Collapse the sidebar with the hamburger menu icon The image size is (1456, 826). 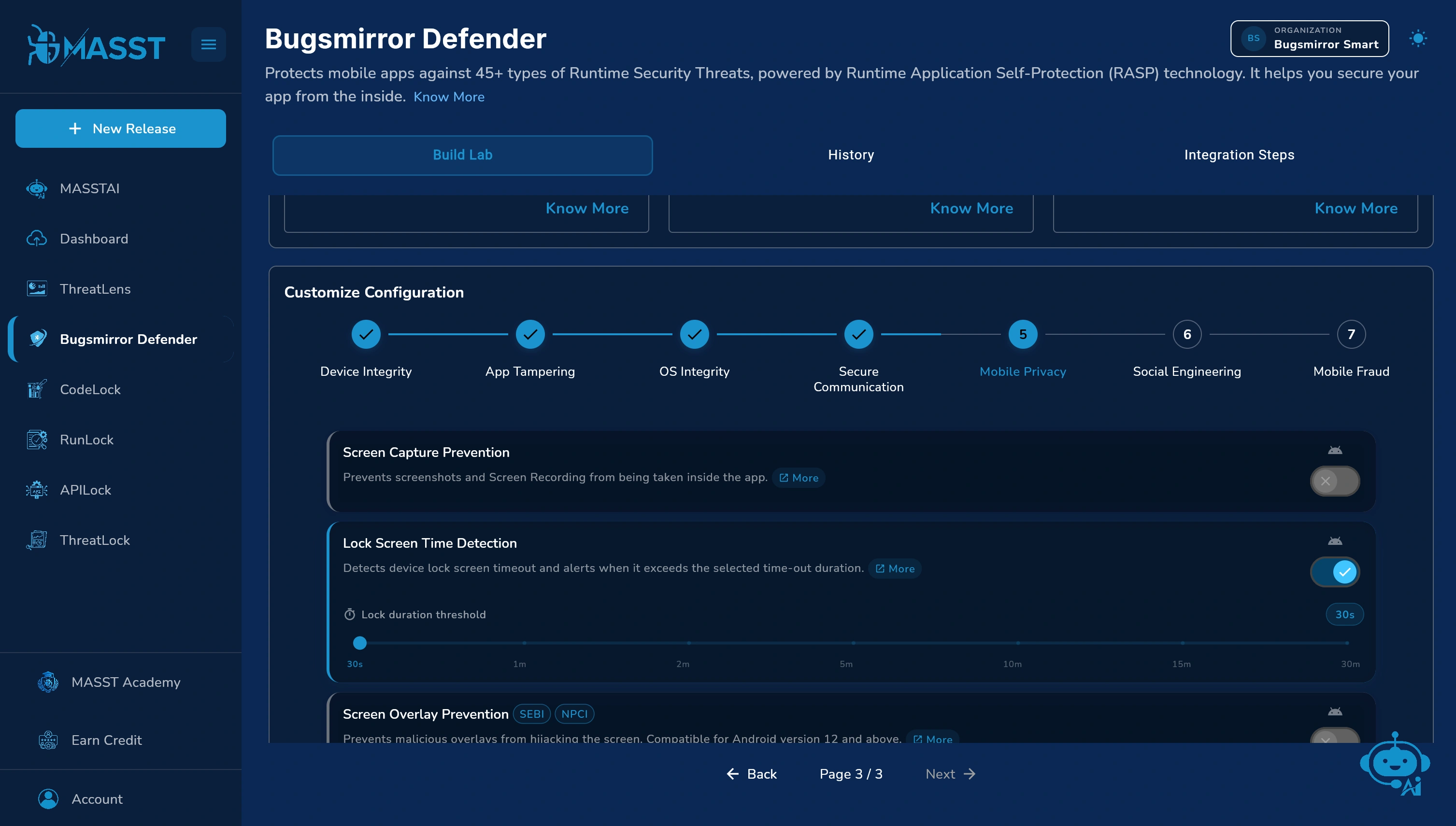(x=208, y=44)
